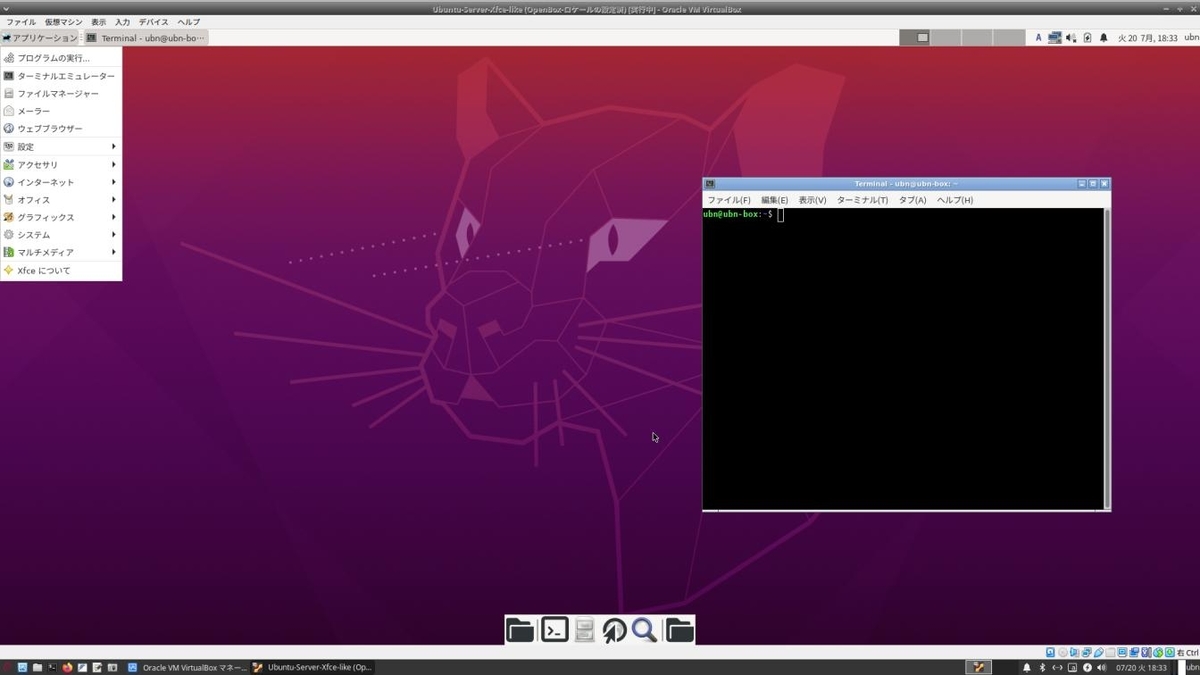Switch to fourth workspace in pager
The image size is (1200, 675).
click(x=1008, y=38)
